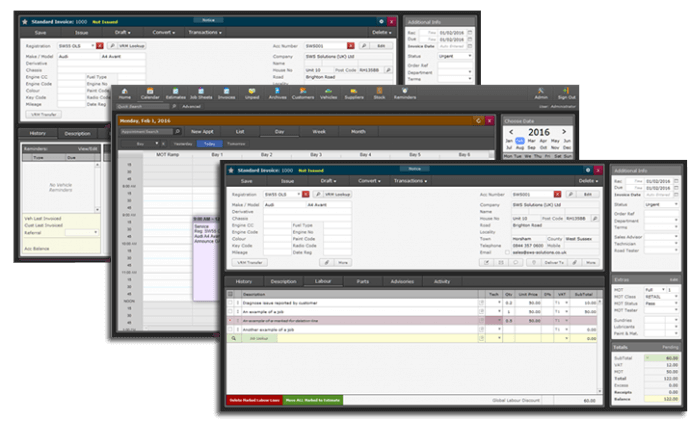Open the Bay filter dropdown in calendar
Screen dimensions: 690x421
140,144
